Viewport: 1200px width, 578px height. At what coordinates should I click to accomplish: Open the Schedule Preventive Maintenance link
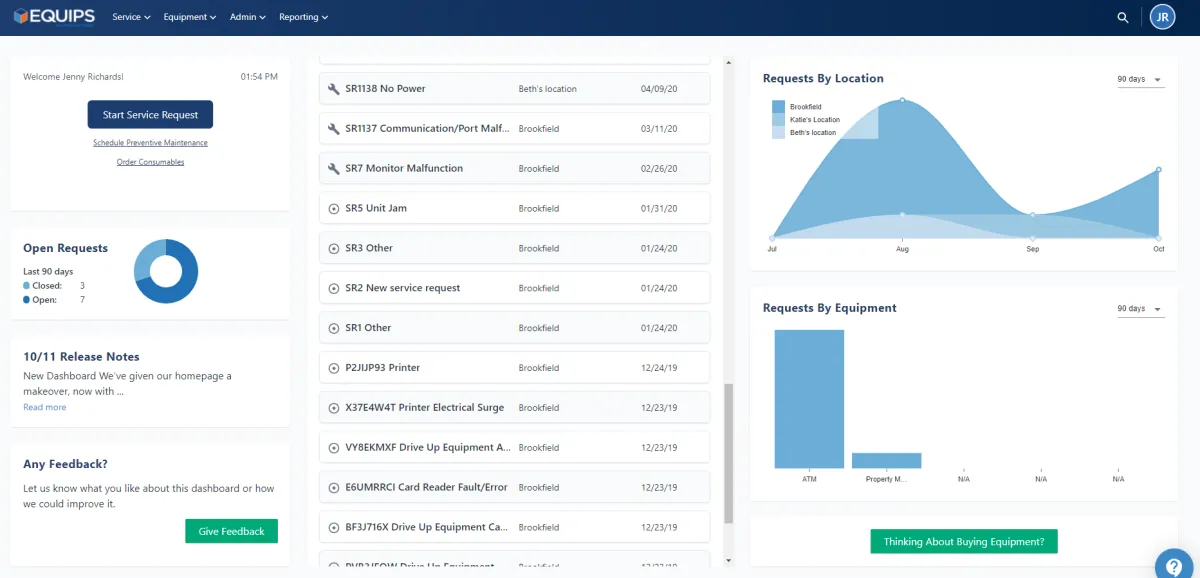pyautogui.click(x=150, y=143)
